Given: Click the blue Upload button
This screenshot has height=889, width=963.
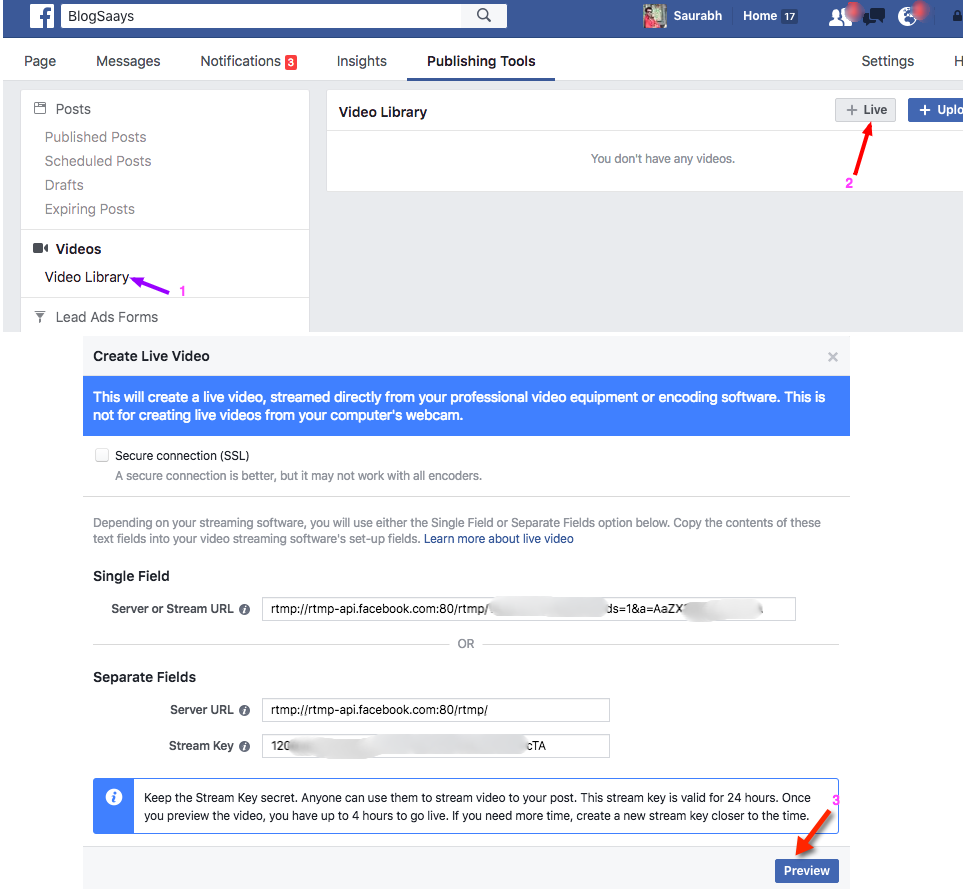Looking at the screenshot, I should click(x=936, y=110).
